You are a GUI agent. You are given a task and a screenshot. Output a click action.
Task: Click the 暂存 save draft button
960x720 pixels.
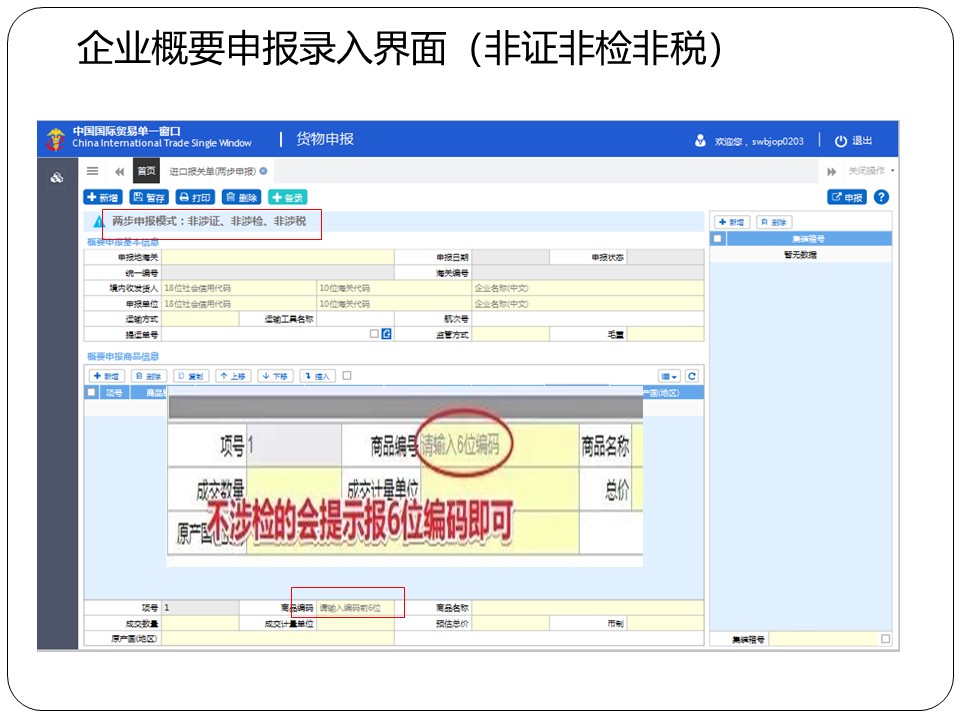pos(149,197)
